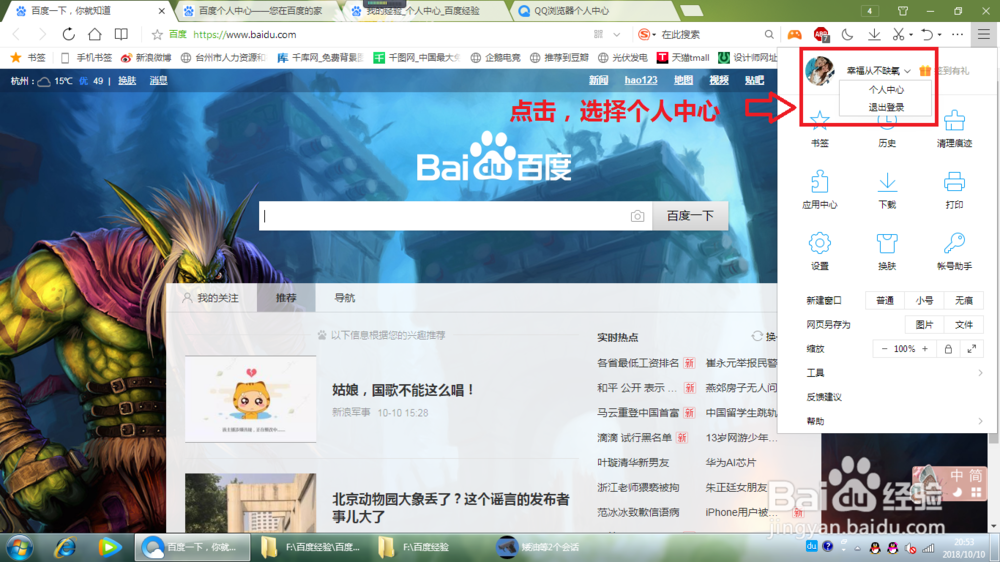The image size is (1000, 562).
Task: Open 帐号助手 account helper key icon
Action: (x=954, y=251)
